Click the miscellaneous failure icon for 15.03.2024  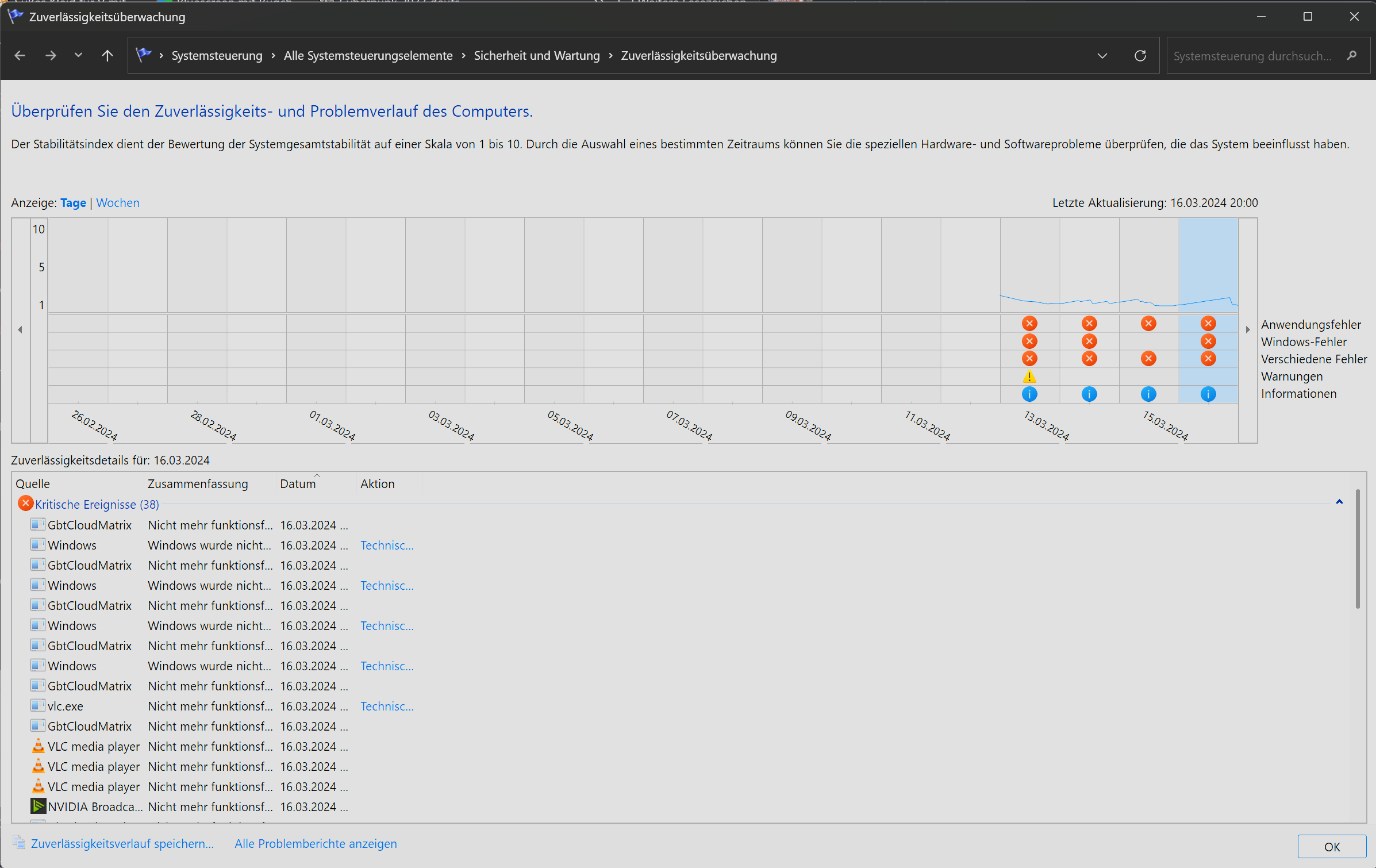1148,359
